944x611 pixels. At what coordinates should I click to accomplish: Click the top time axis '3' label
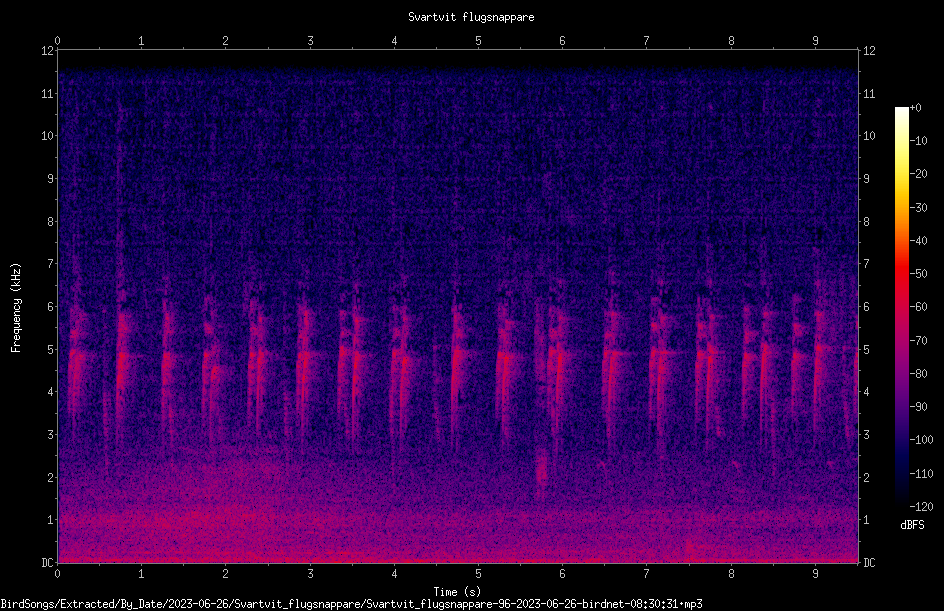(x=310, y=40)
